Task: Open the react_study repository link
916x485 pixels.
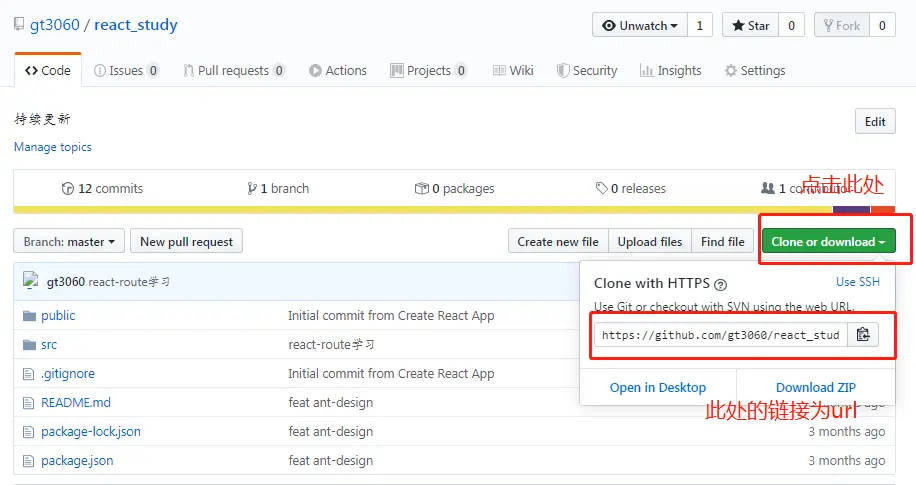Action: coord(136,25)
